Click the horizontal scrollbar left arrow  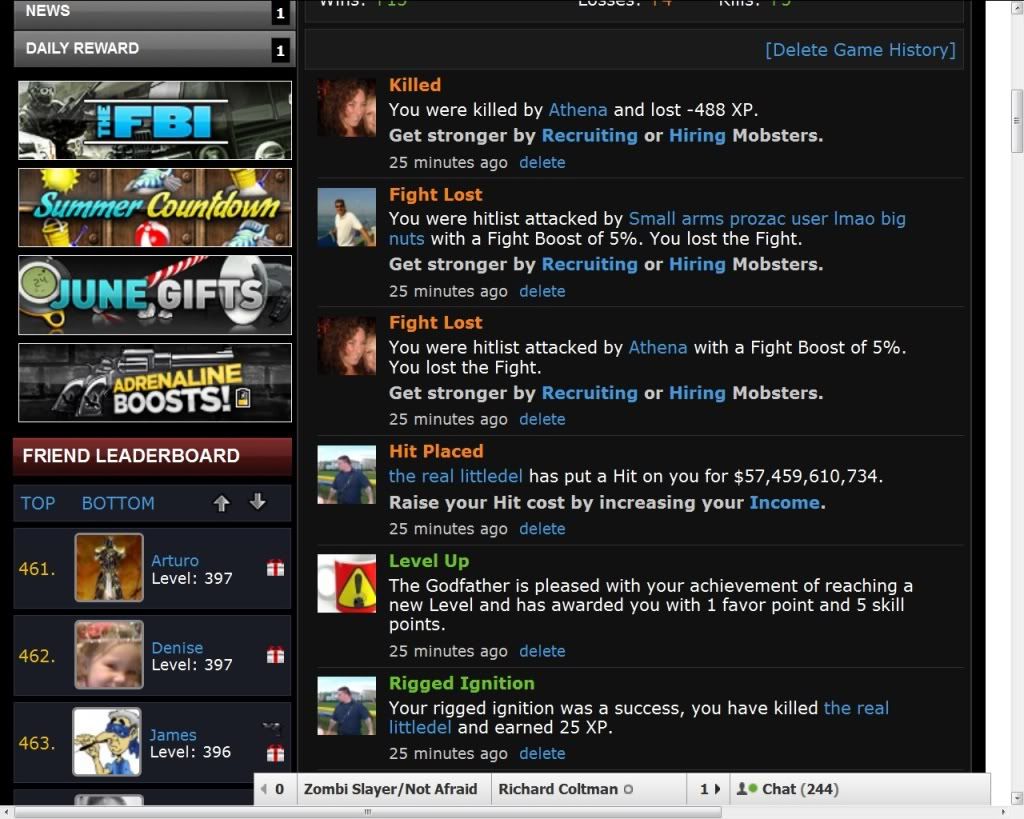(x=6, y=812)
